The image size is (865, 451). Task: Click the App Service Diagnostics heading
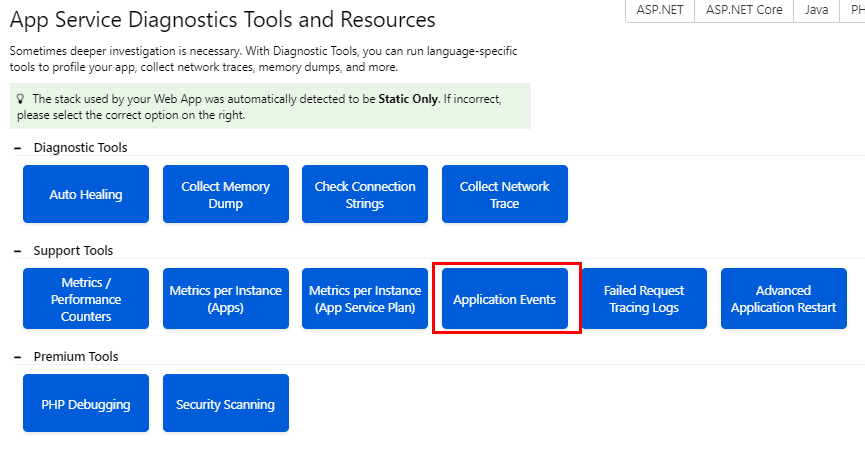(x=223, y=20)
